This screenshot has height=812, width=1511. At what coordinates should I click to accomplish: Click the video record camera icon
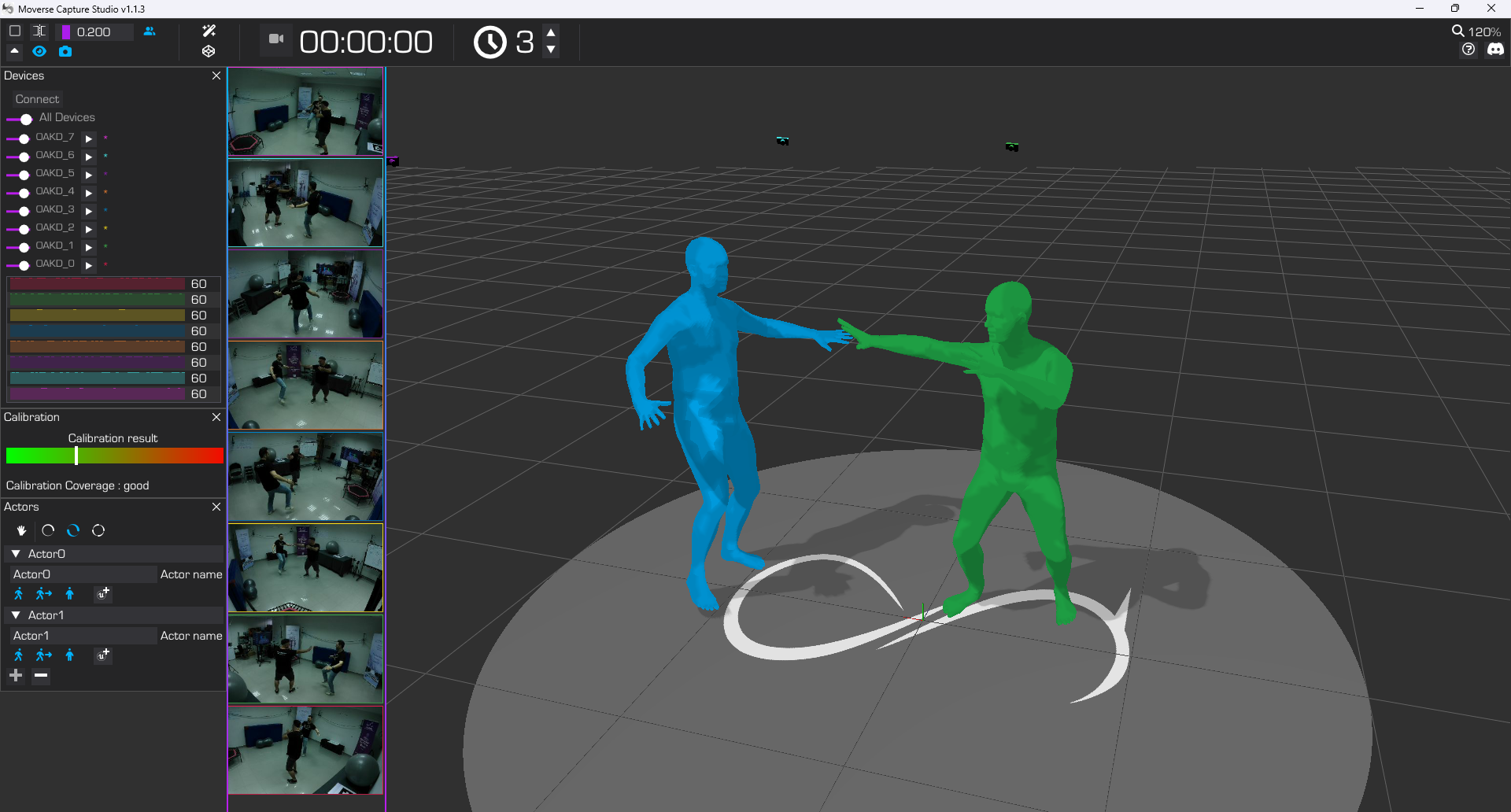click(x=276, y=39)
